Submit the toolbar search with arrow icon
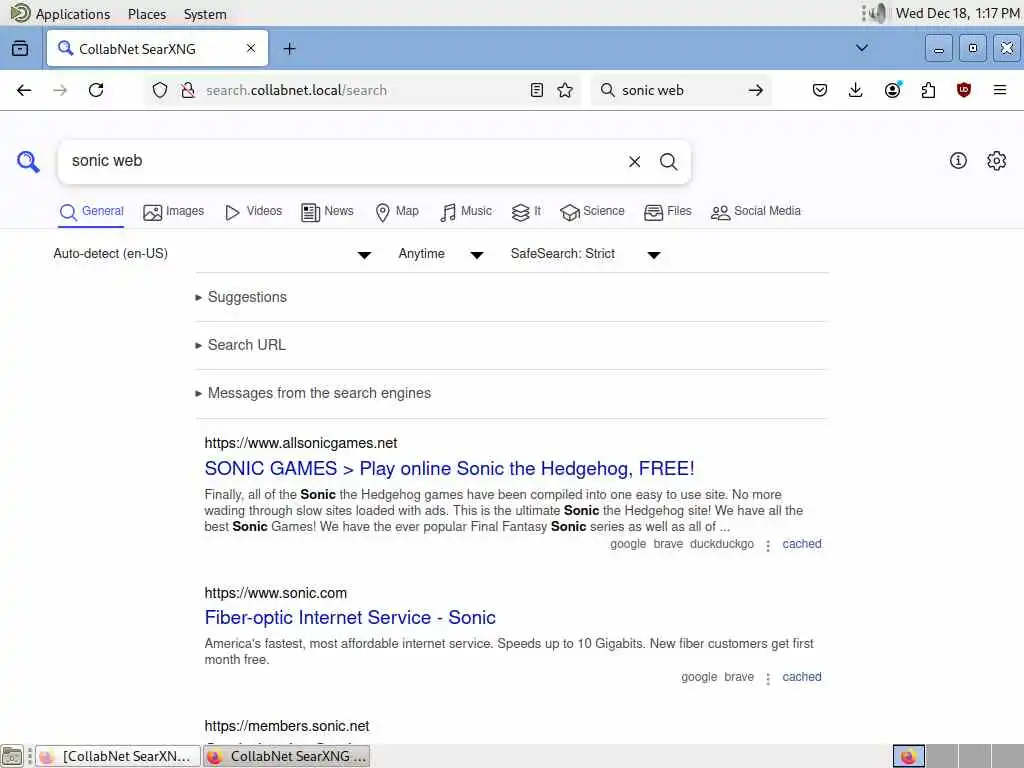The image size is (1024, 768). 756,90
